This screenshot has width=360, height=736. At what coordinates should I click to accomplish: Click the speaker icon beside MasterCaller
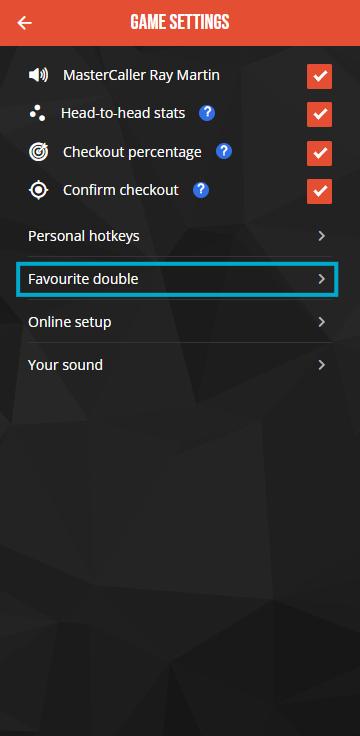point(38,75)
